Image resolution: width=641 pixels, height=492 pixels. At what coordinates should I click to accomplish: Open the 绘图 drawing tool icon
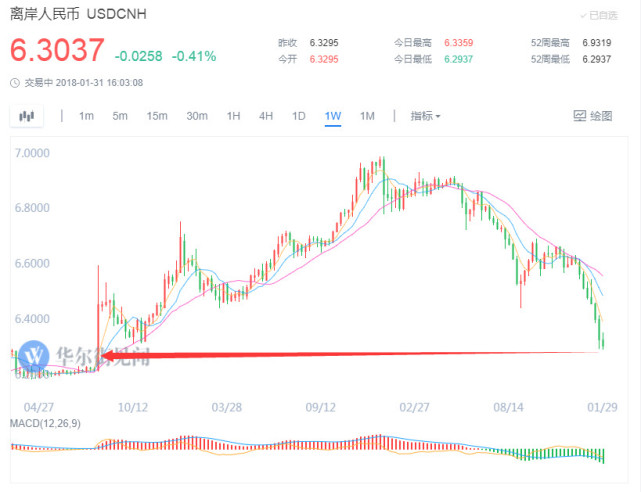(x=580, y=116)
